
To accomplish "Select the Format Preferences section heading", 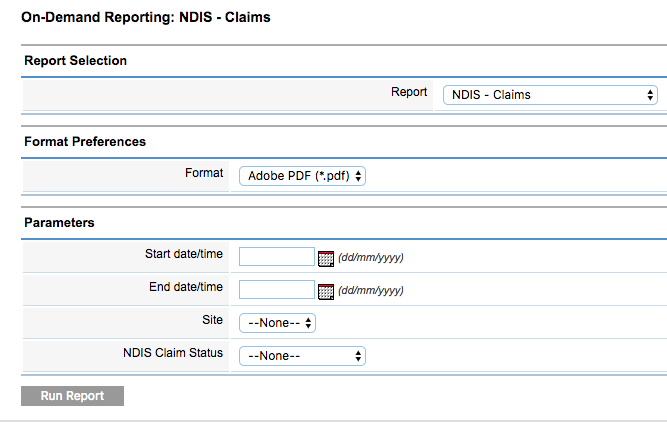I will (x=85, y=141).
